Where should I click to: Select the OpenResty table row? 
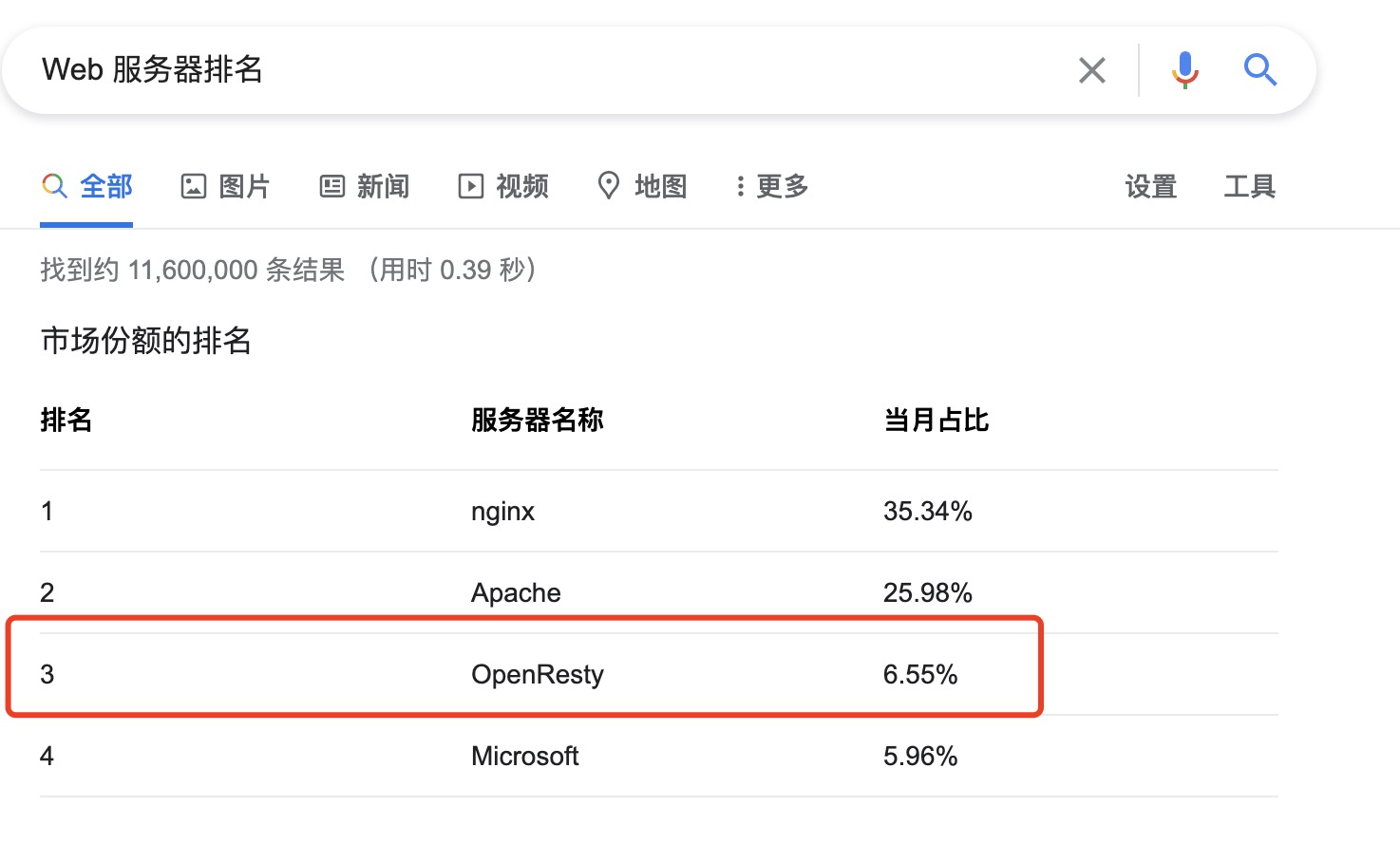(x=659, y=674)
